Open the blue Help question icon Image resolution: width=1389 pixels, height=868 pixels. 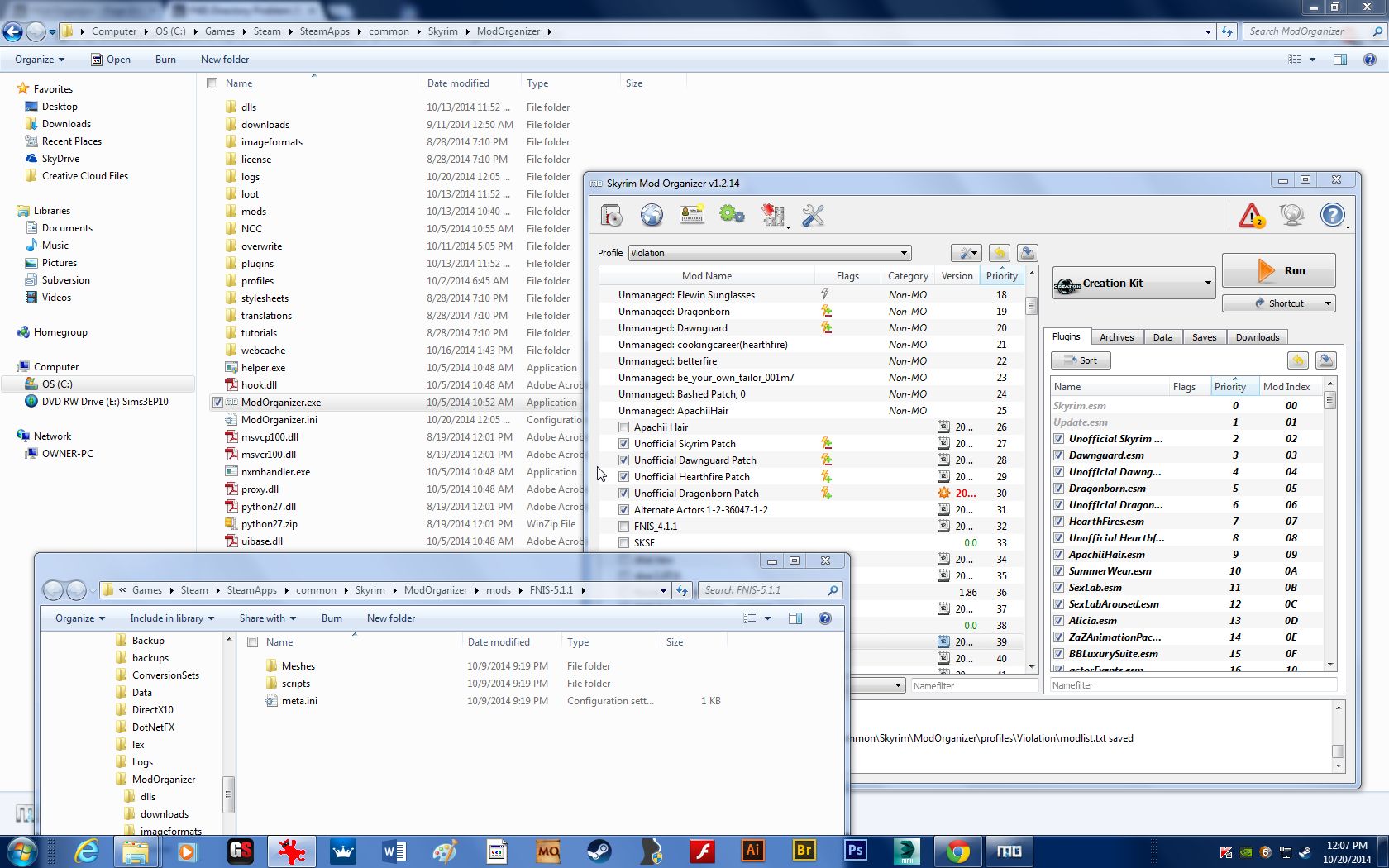tap(1332, 216)
